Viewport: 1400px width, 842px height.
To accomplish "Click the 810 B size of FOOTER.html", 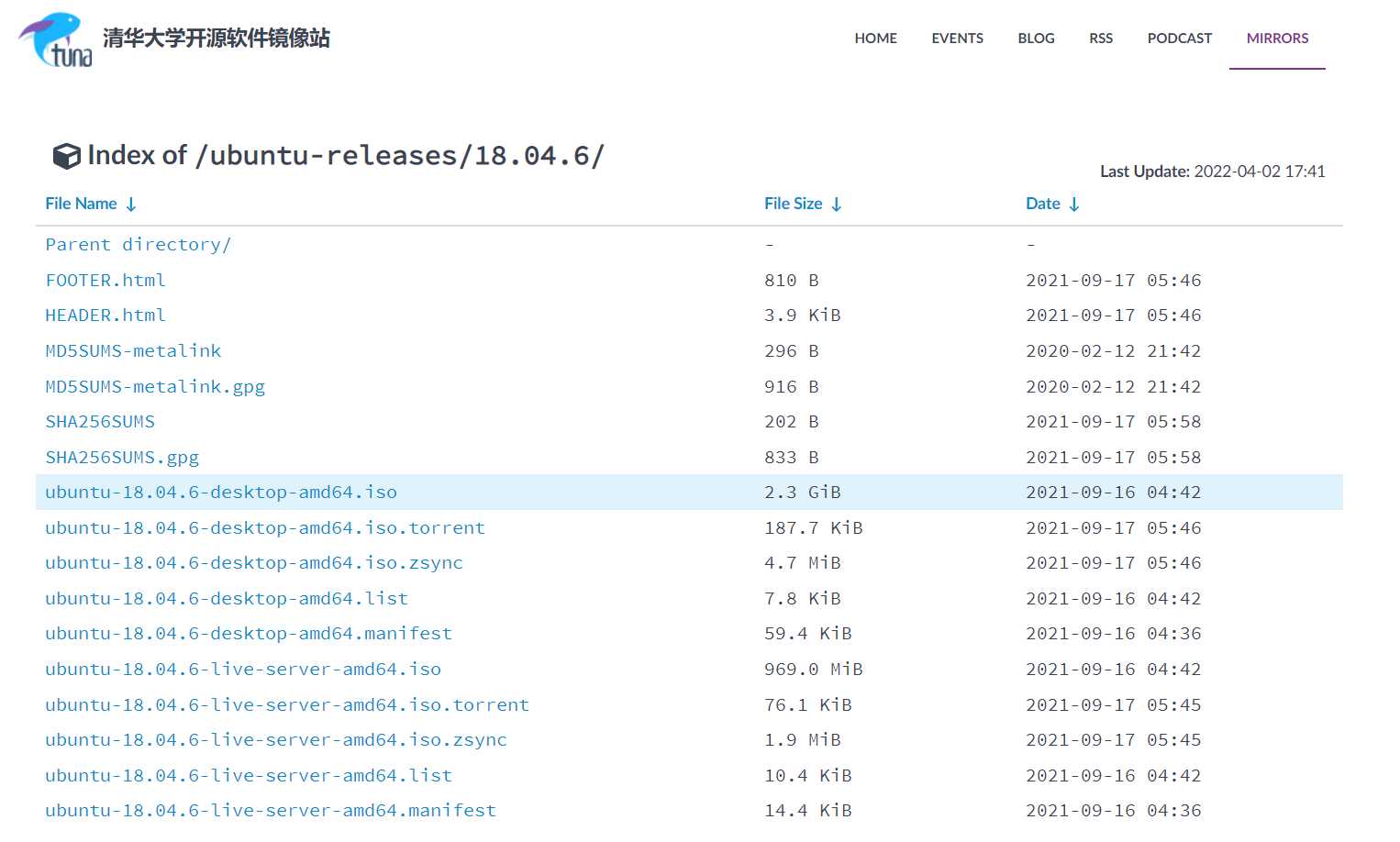I will click(x=792, y=281).
